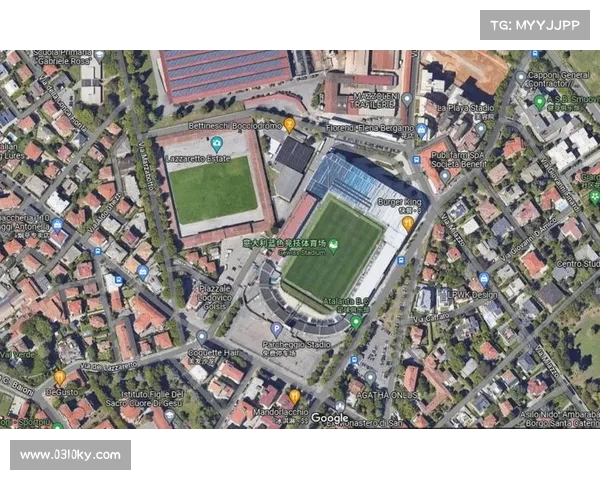Image resolution: width=600 pixels, height=480 pixels.
Task: Select the DeGusto restaurant marker
Action: (x=60, y=378)
